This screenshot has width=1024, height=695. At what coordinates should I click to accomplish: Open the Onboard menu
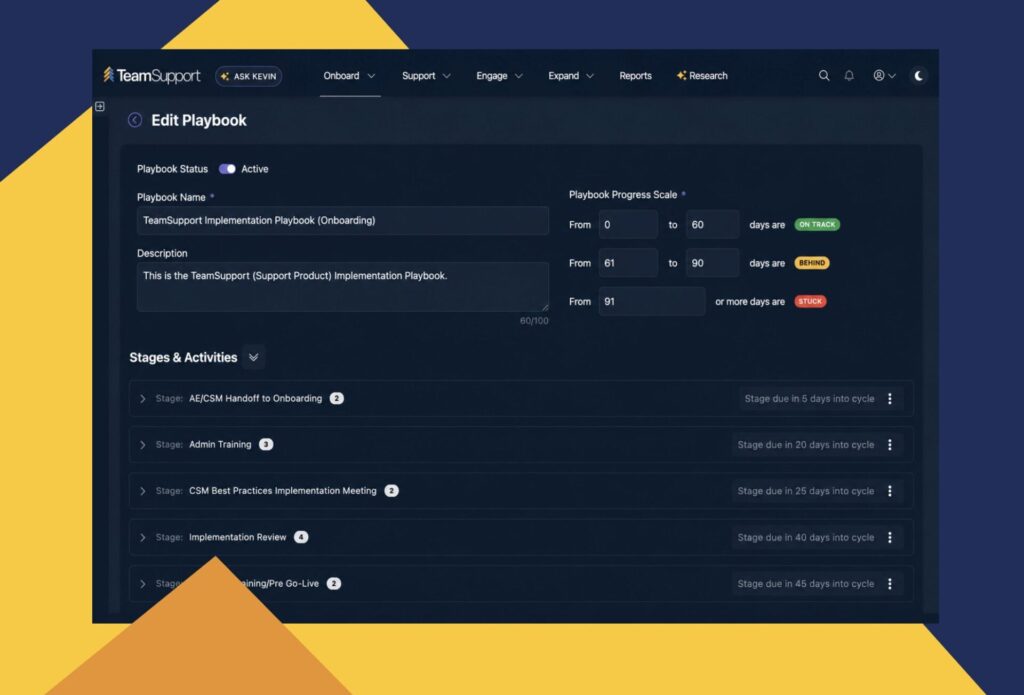coord(349,76)
